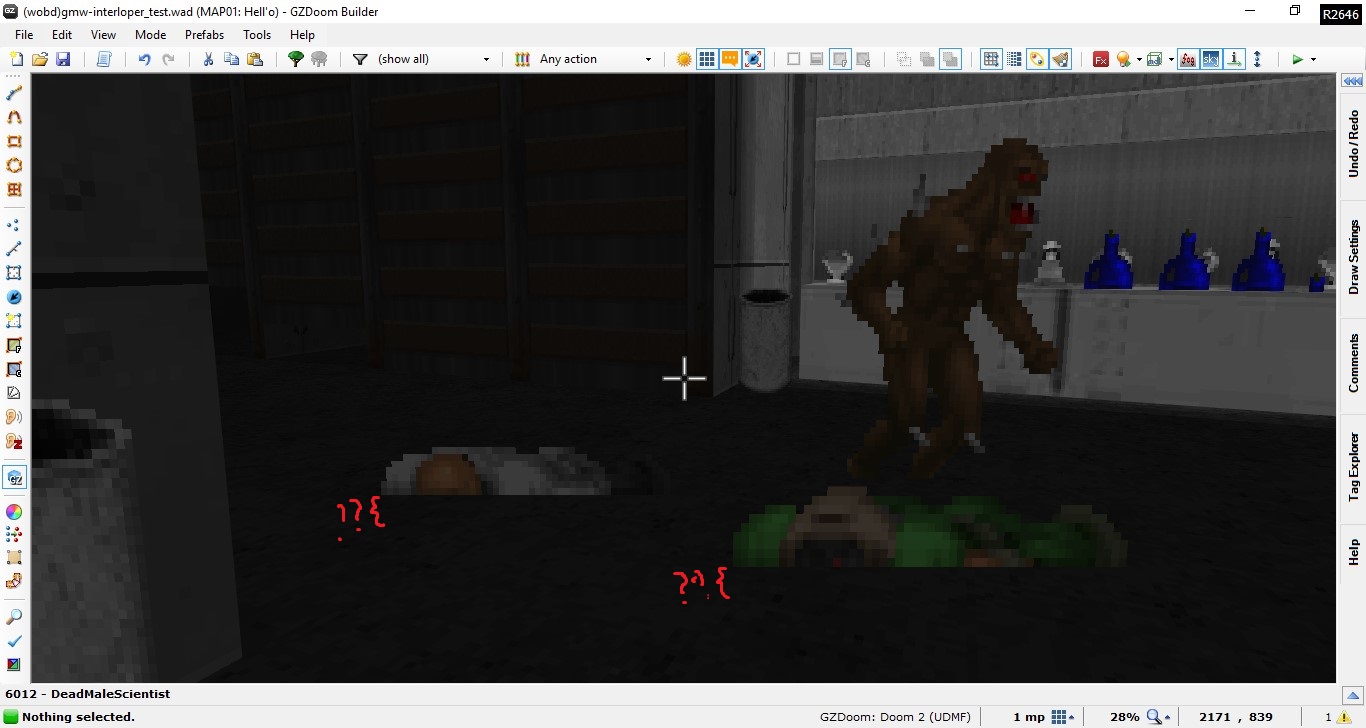
Task: Toggle sky rendering button
Action: pyautogui.click(x=1211, y=59)
